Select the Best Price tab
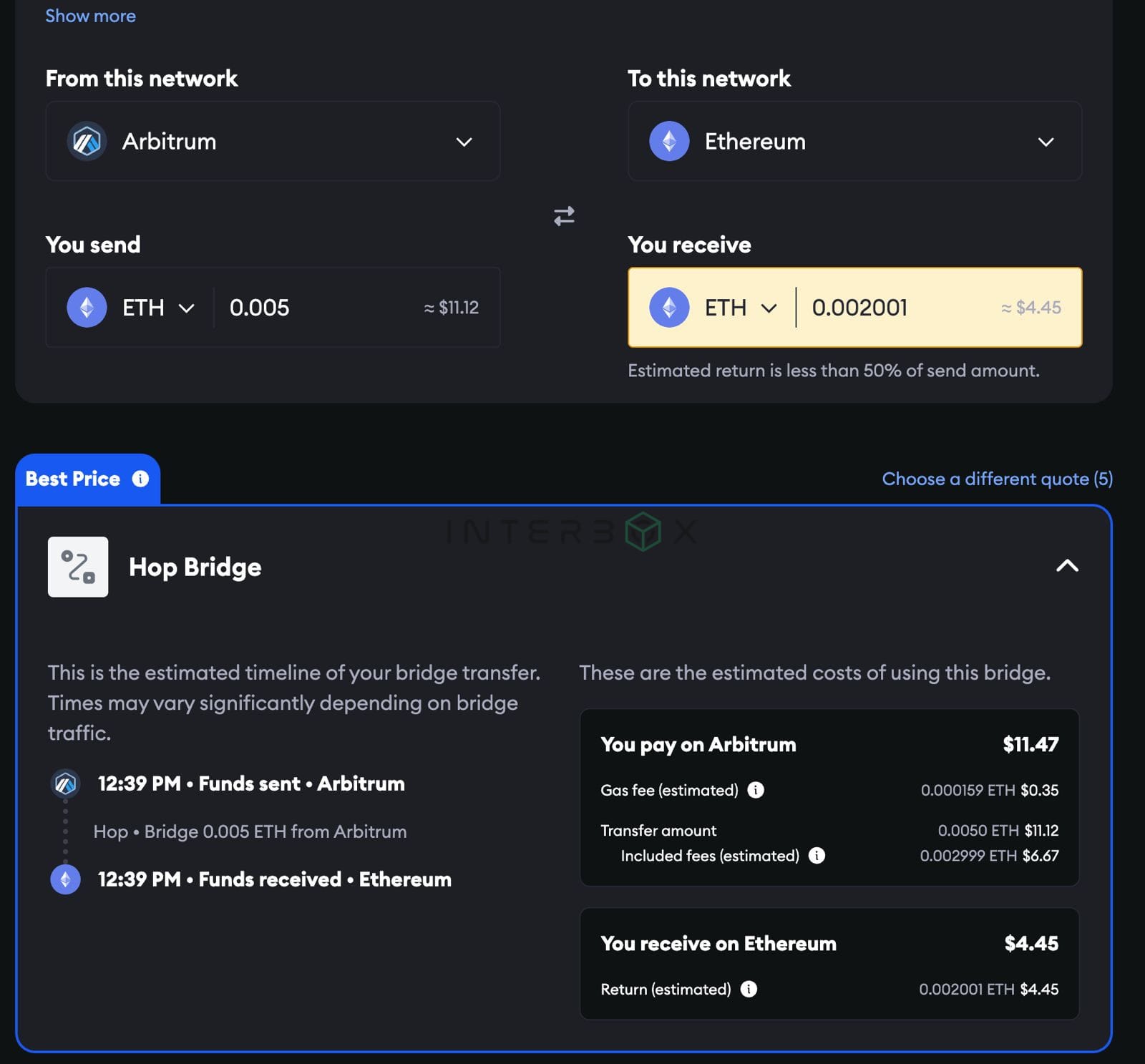1145x1064 pixels. (x=87, y=479)
